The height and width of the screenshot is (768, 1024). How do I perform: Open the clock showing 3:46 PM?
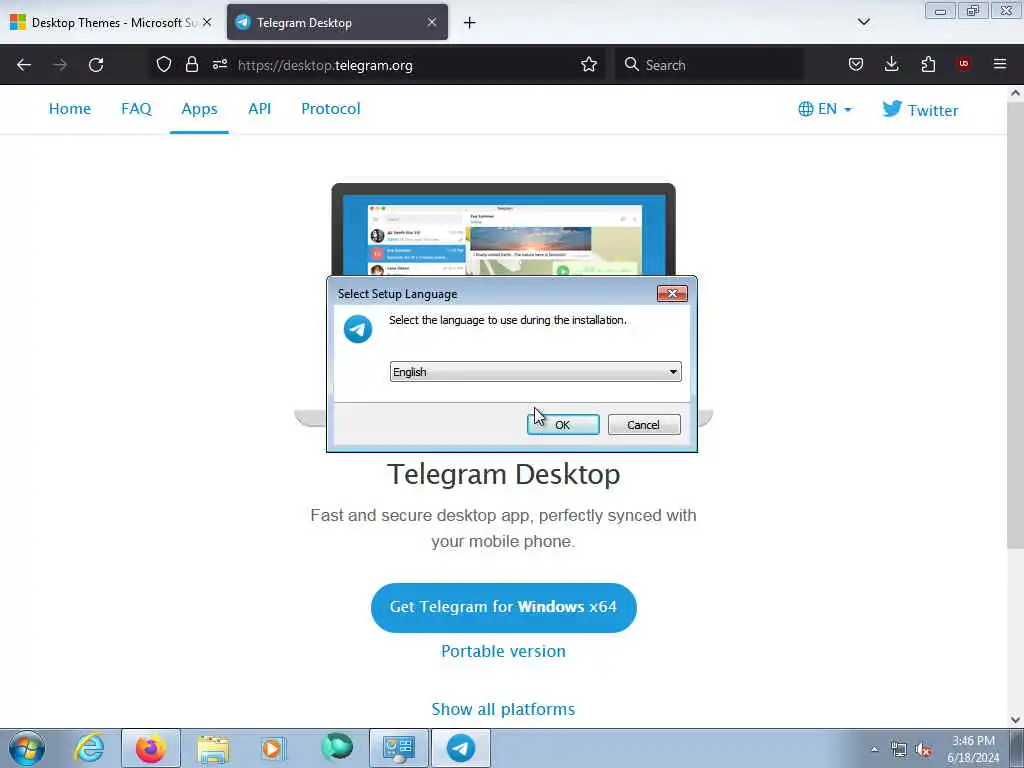click(x=974, y=749)
